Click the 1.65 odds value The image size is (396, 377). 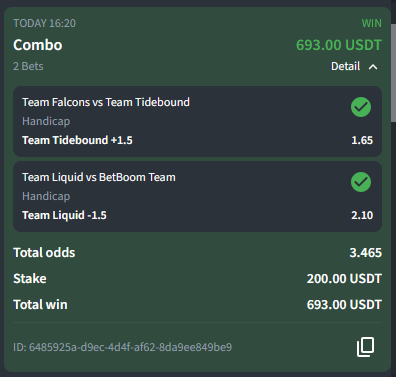click(x=362, y=140)
